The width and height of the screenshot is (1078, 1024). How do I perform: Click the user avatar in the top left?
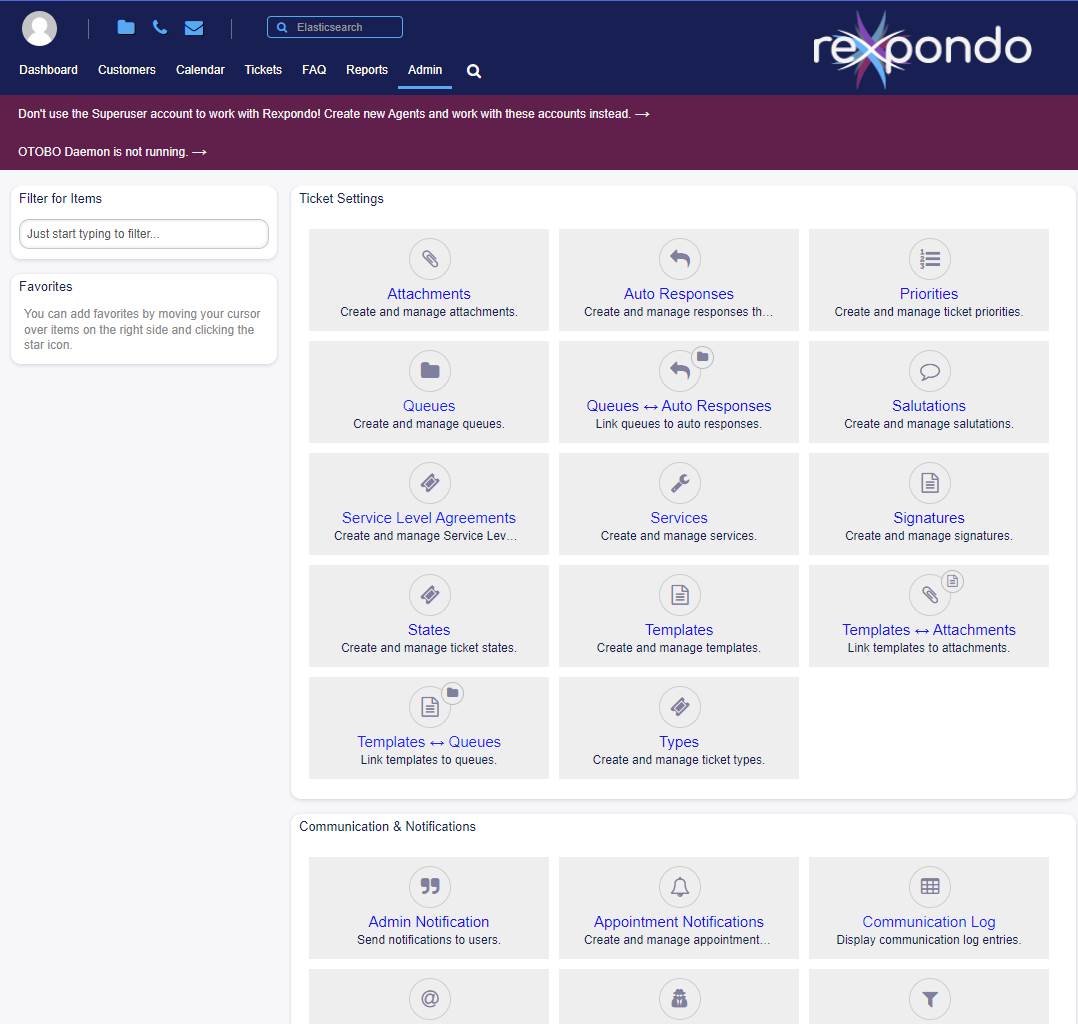(39, 27)
